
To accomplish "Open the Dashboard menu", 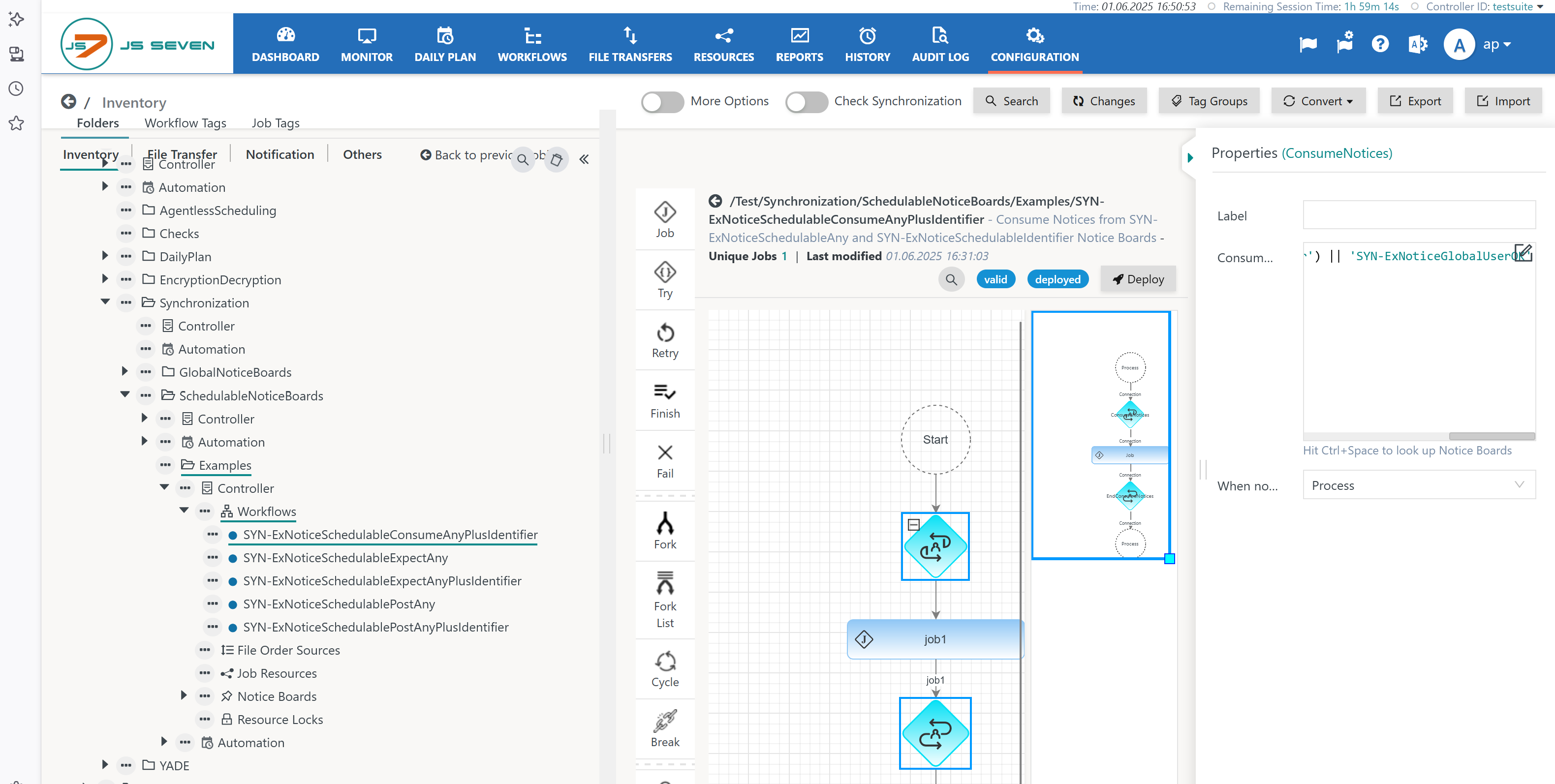I will [285, 45].
